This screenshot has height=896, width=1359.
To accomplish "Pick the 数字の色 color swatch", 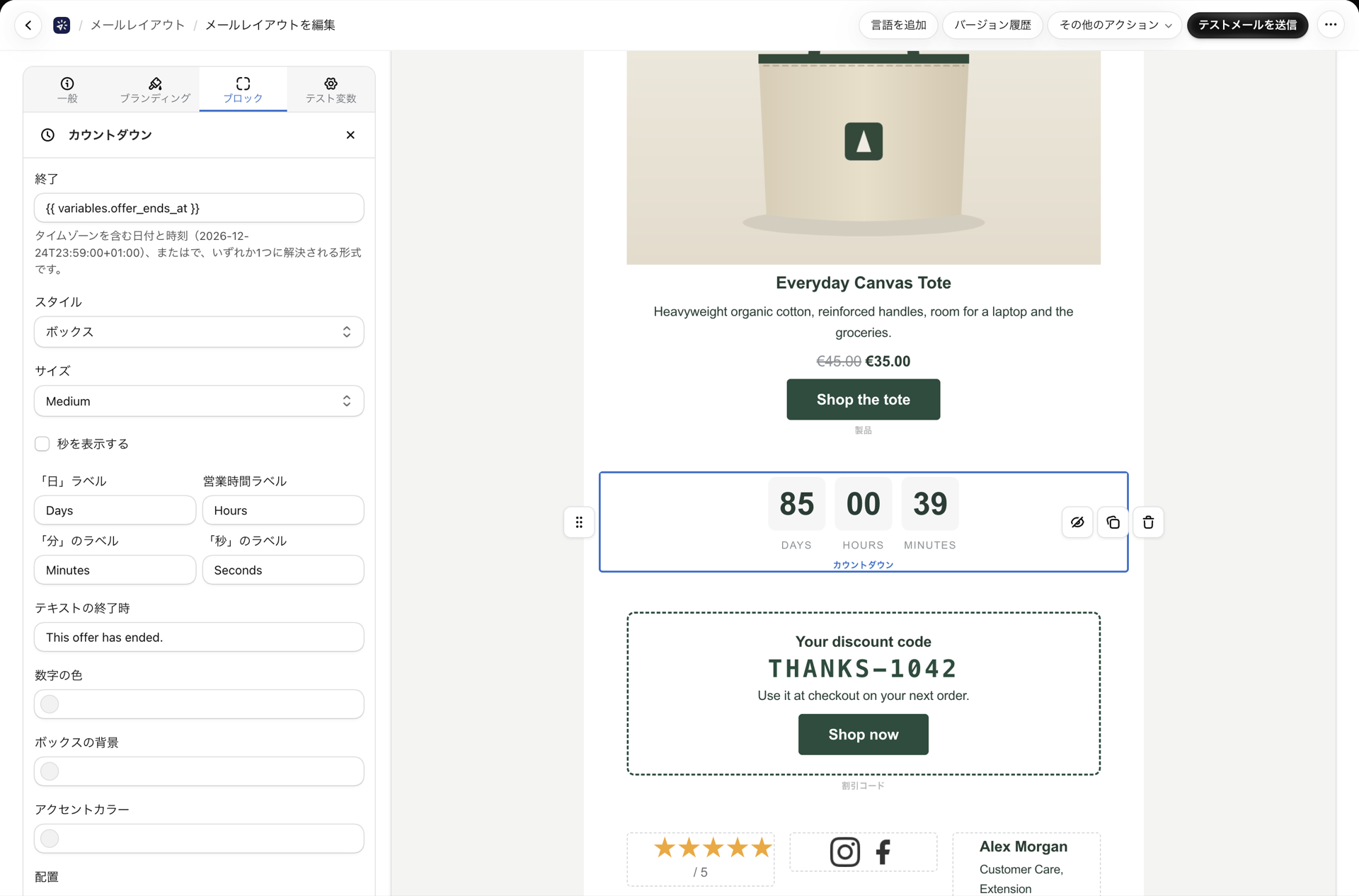I will tap(50, 704).
